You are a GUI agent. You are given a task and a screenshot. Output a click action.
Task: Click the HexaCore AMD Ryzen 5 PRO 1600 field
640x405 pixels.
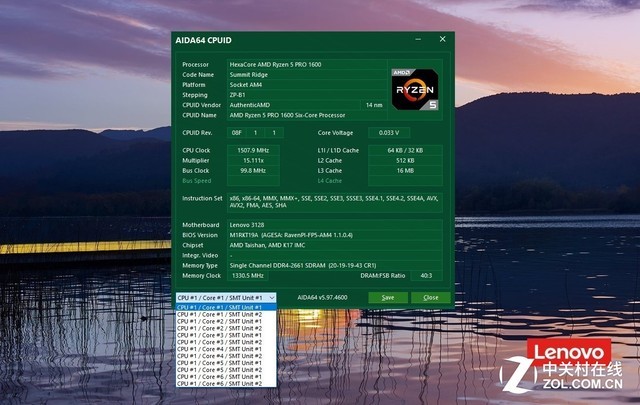pos(307,65)
